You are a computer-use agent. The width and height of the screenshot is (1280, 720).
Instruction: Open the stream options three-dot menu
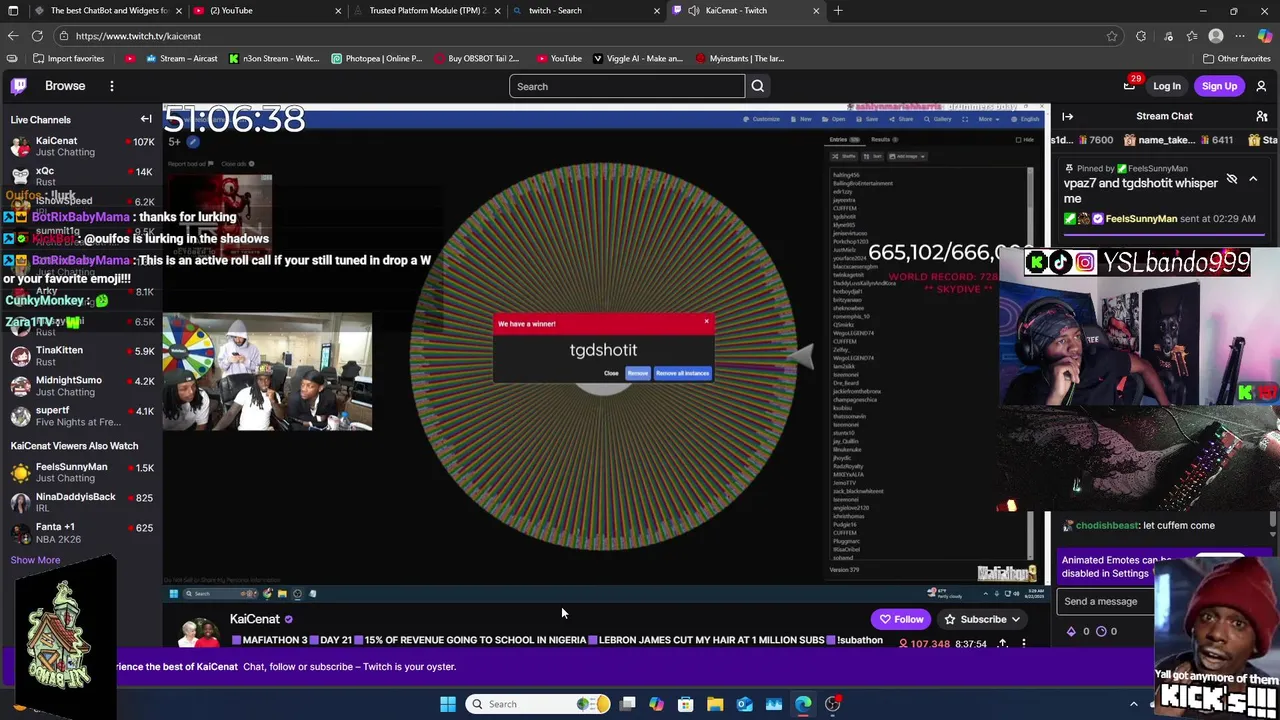(x=1023, y=644)
